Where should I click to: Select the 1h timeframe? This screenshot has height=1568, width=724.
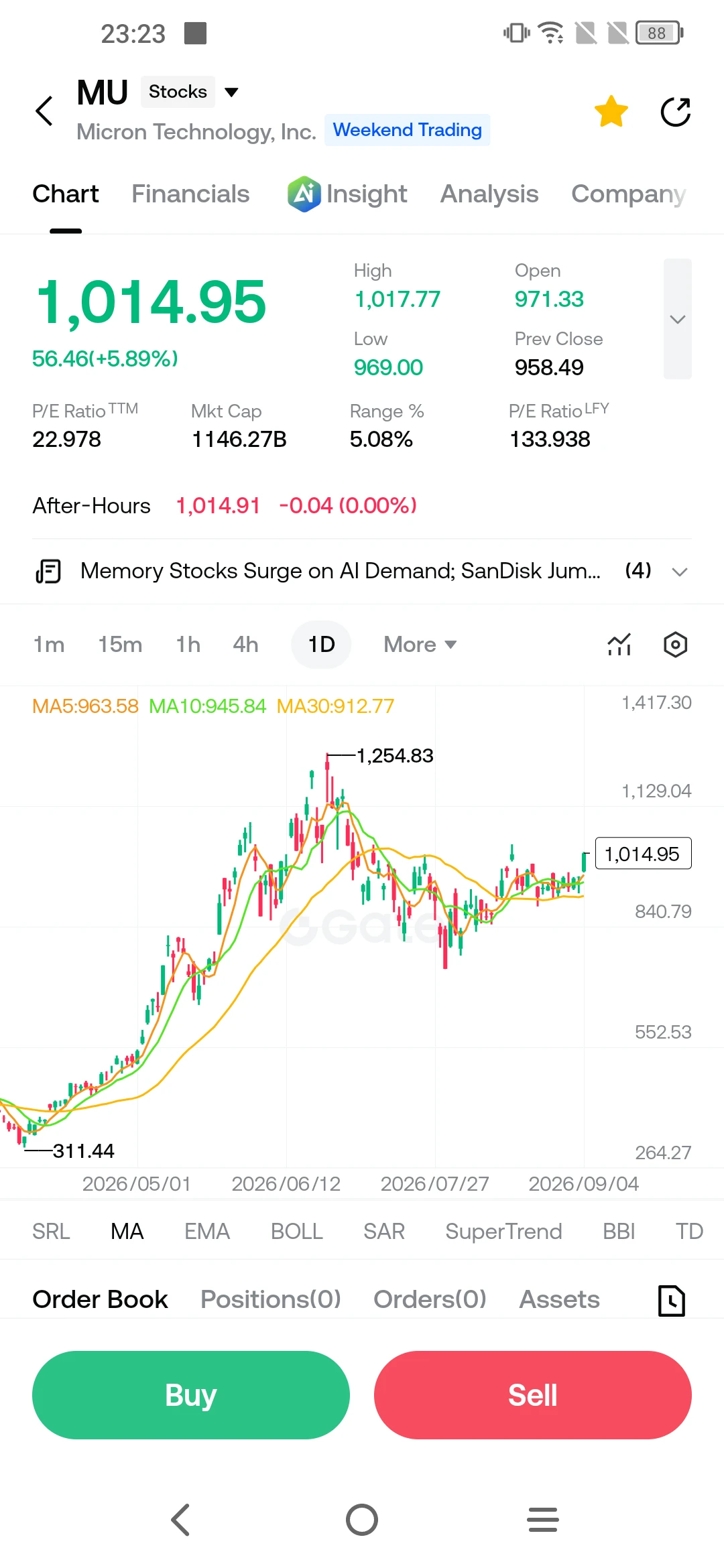pyautogui.click(x=188, y=645)
